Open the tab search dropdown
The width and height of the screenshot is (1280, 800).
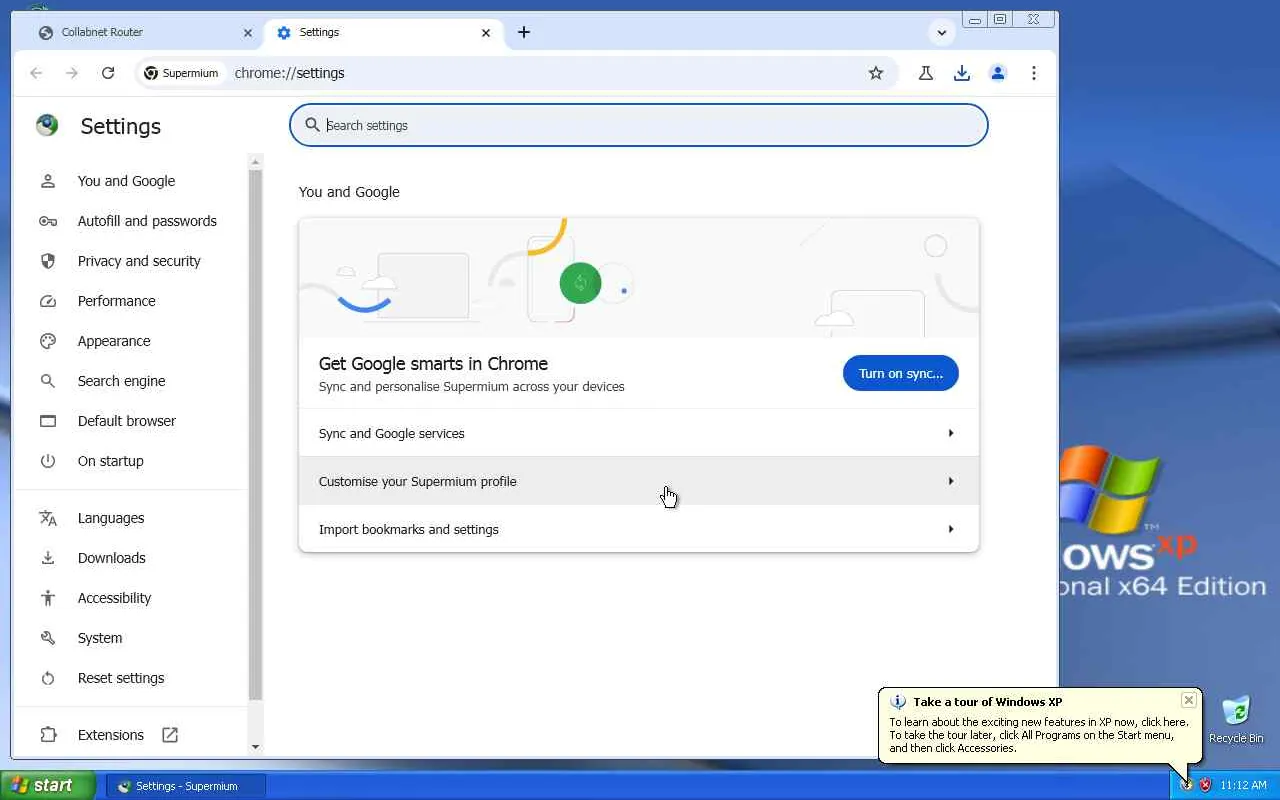[x=942, y=32]
